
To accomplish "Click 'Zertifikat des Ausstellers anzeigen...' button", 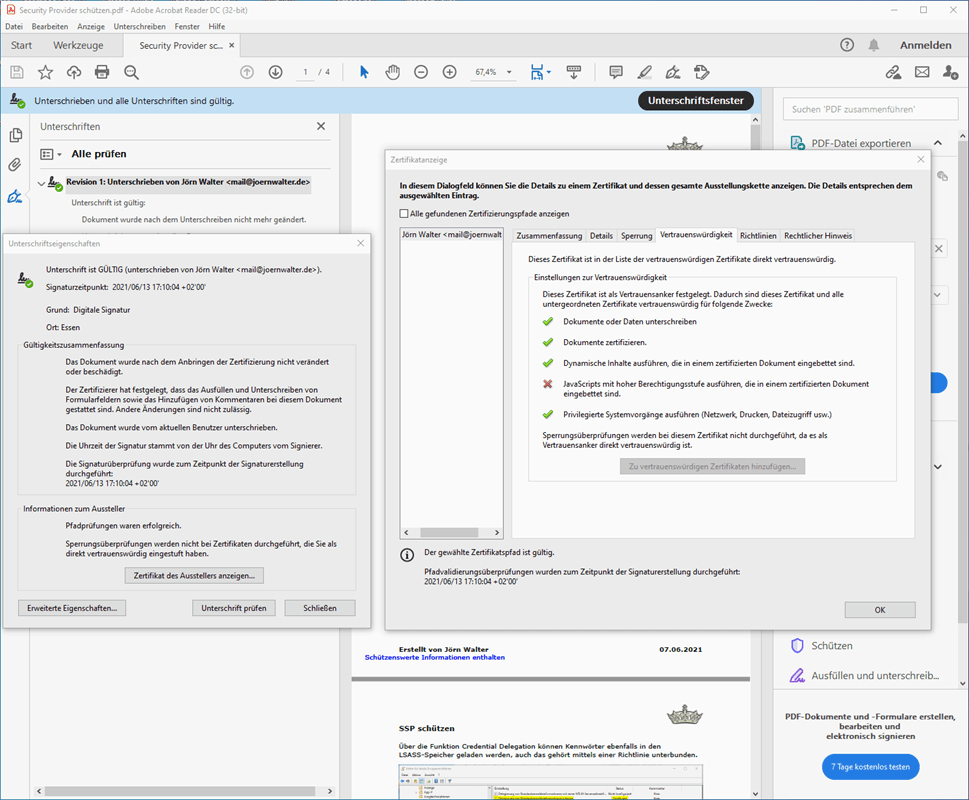I will pos(194,575).
